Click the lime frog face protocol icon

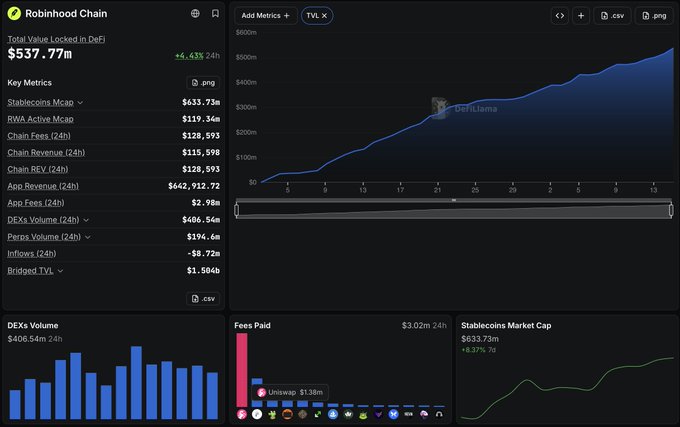tap(363, 415)
